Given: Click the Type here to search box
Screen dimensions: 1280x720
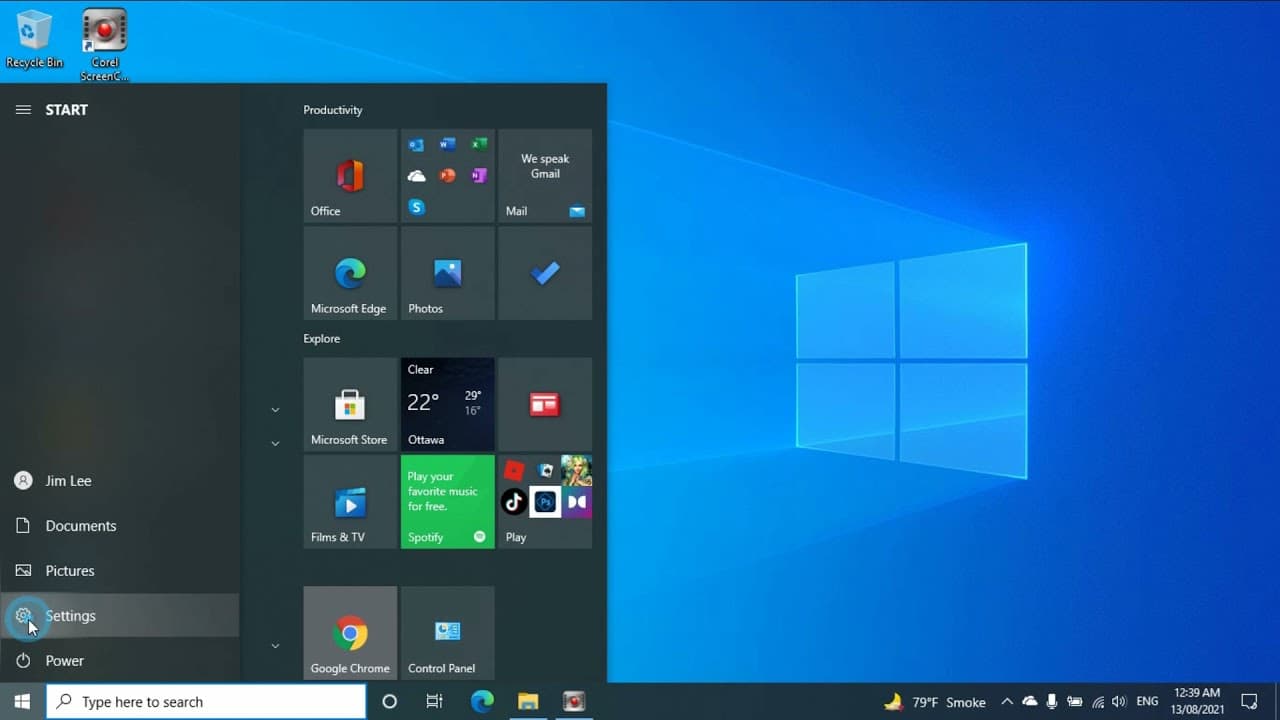Looking at the screenshot, I should point(206,702).
